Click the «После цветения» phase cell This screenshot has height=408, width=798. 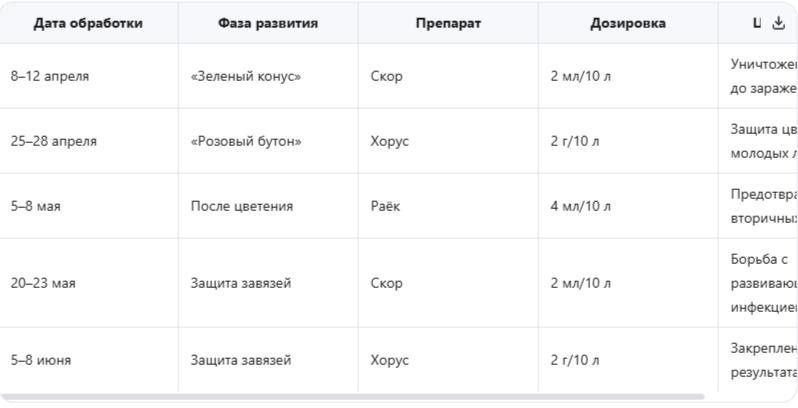point(241,207)
